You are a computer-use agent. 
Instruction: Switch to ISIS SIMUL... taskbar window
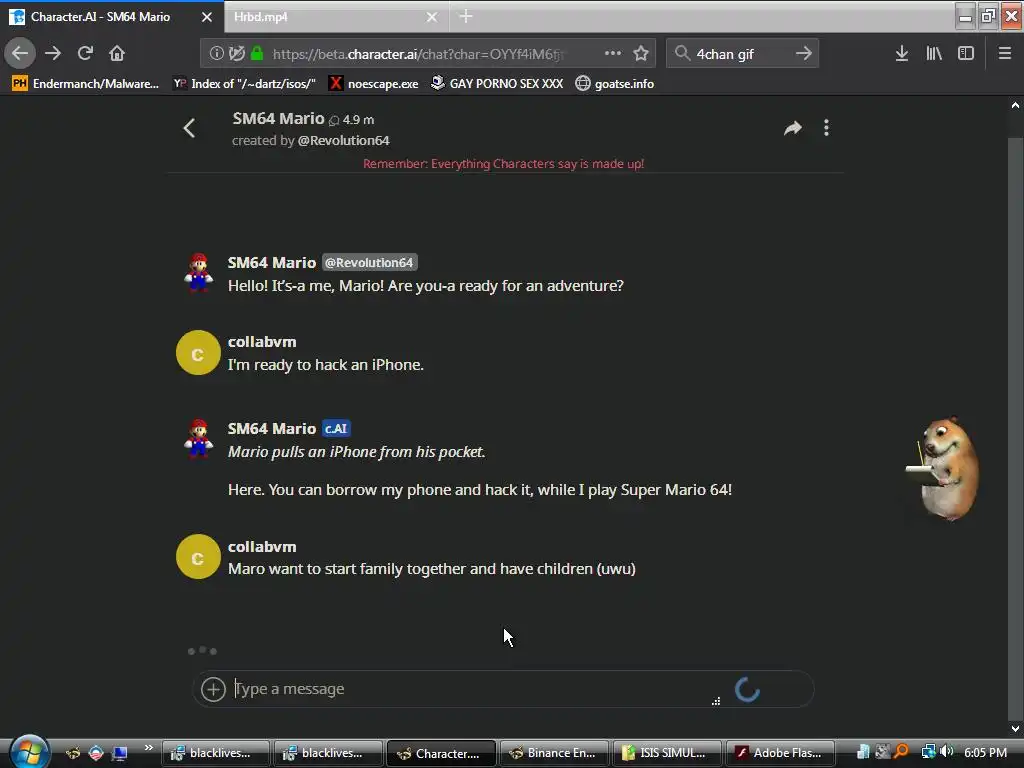tap(667, 753)
